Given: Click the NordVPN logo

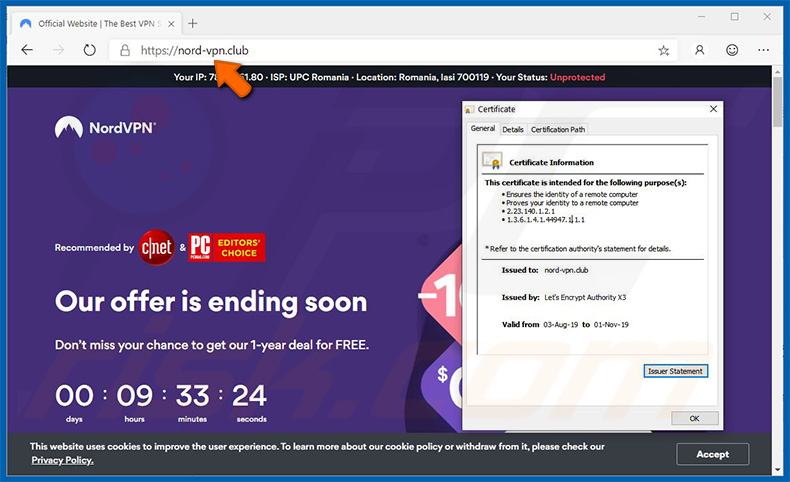Looking at the screenshot, I should pos(106,127).
